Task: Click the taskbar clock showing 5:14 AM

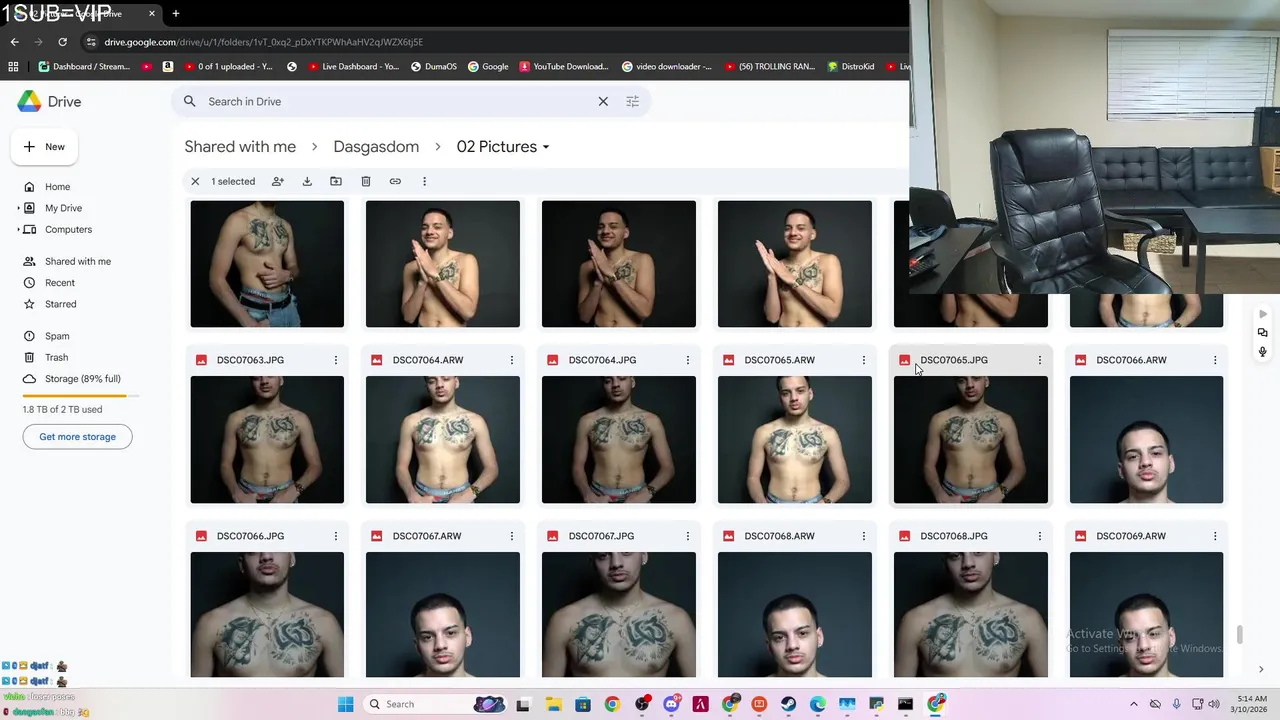Action: 1251,704
